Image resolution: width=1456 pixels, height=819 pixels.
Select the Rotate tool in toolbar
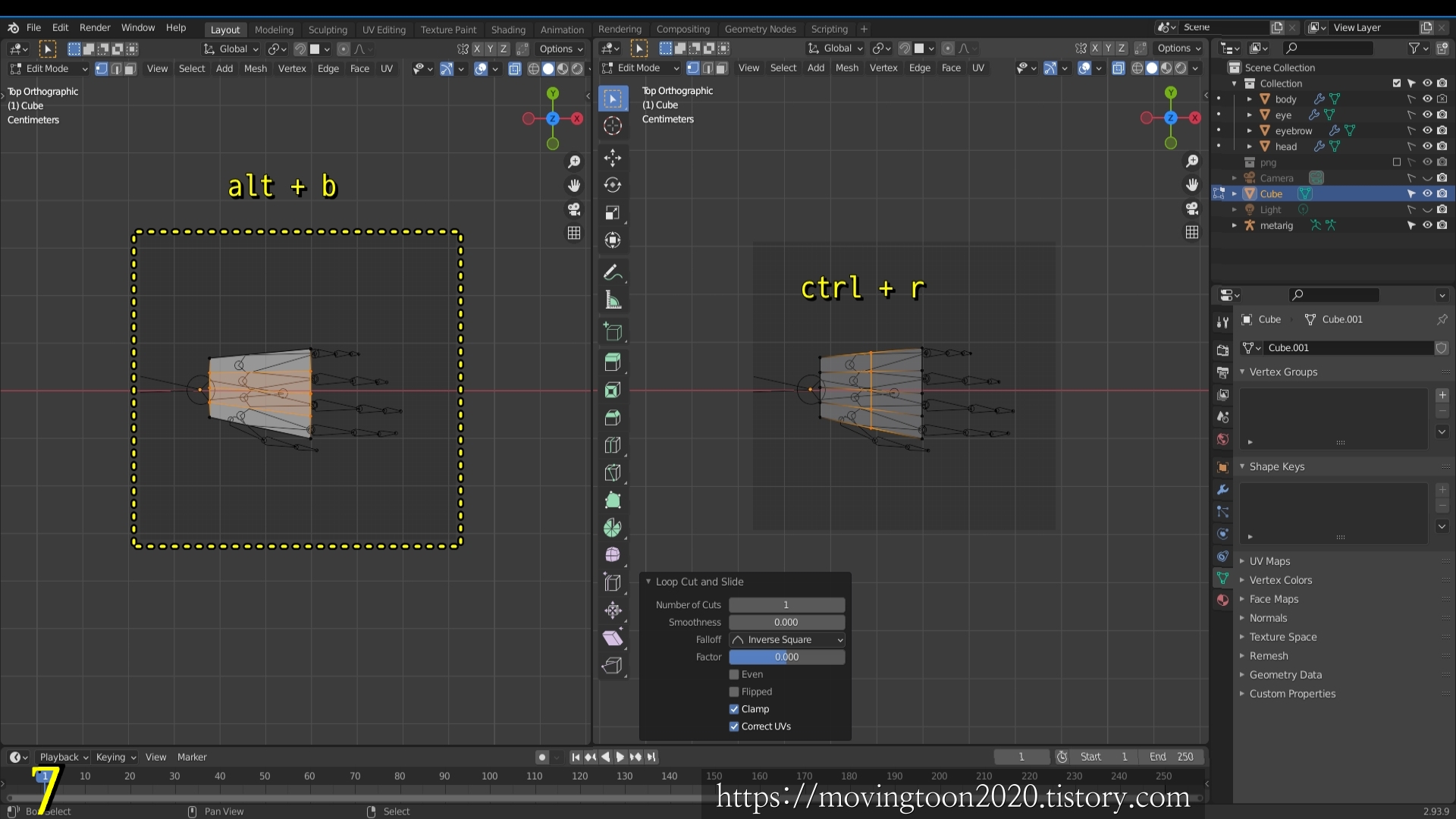(x=613, y=185)
